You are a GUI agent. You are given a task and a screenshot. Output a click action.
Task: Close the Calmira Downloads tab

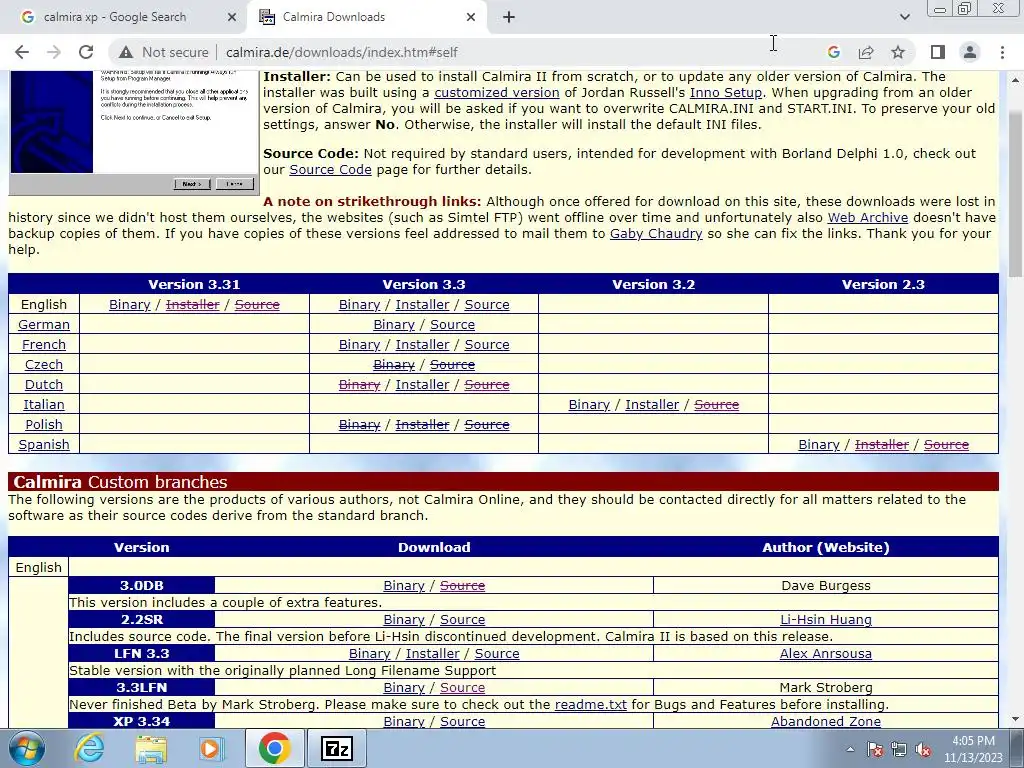[x=471, y=18]
